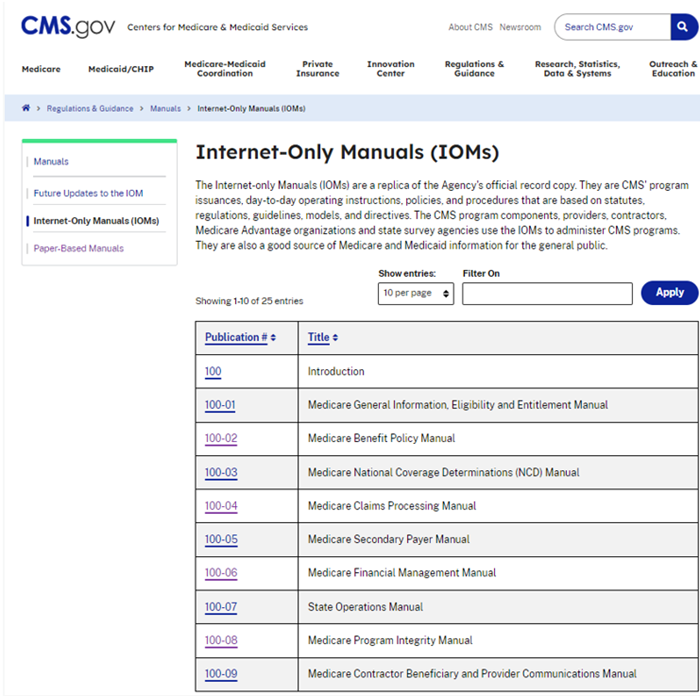Click the Manuals breadcrumb link
Viewport: 700px width, 696px height.
pos(165,108)
